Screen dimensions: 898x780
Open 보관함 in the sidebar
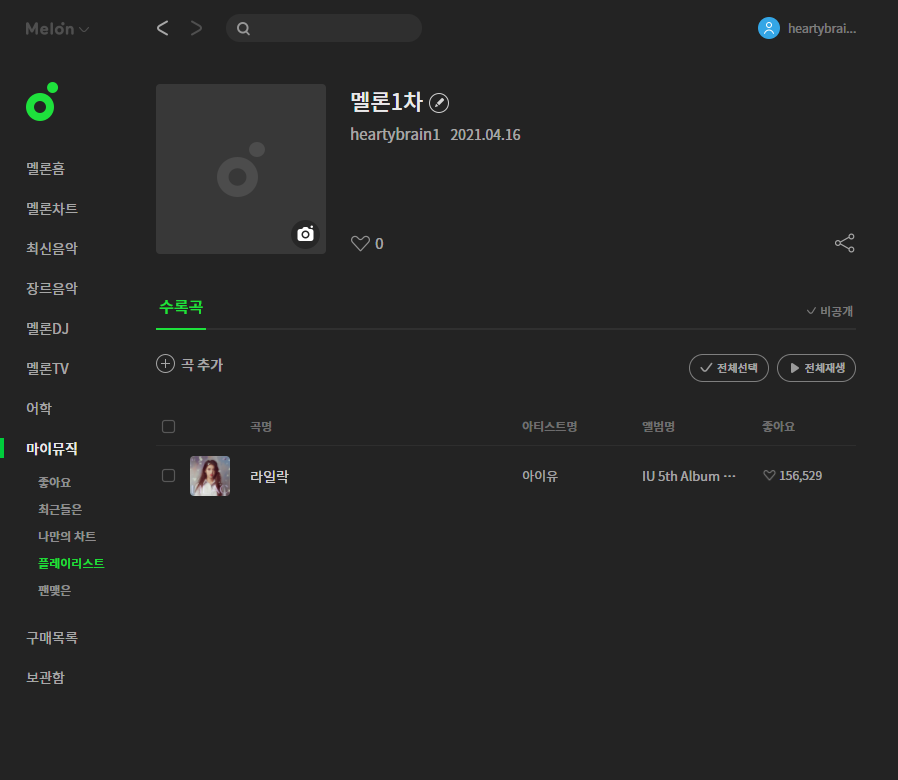coord(46,677)
